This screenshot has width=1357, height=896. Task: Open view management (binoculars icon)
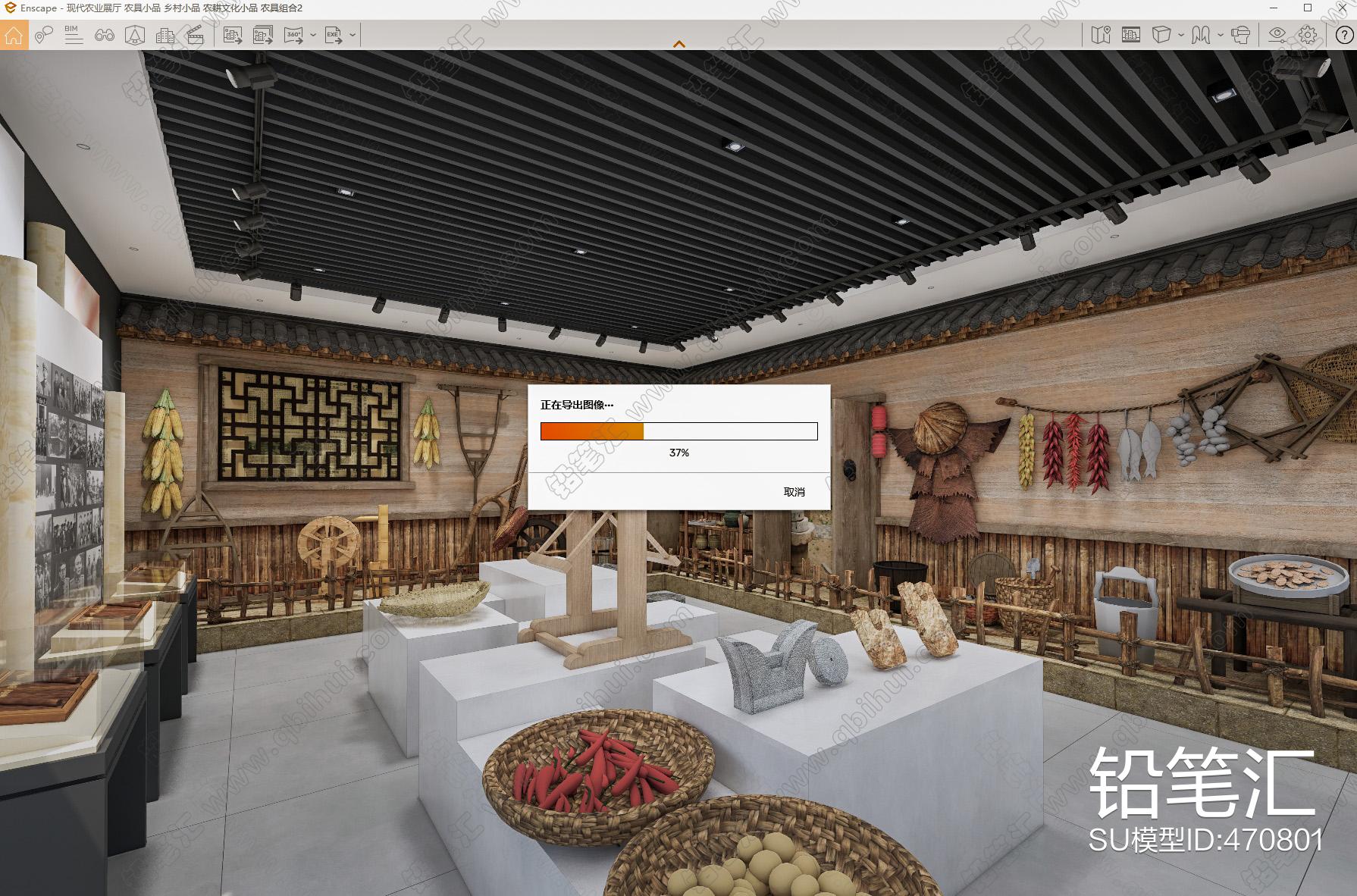pos(105,35)
